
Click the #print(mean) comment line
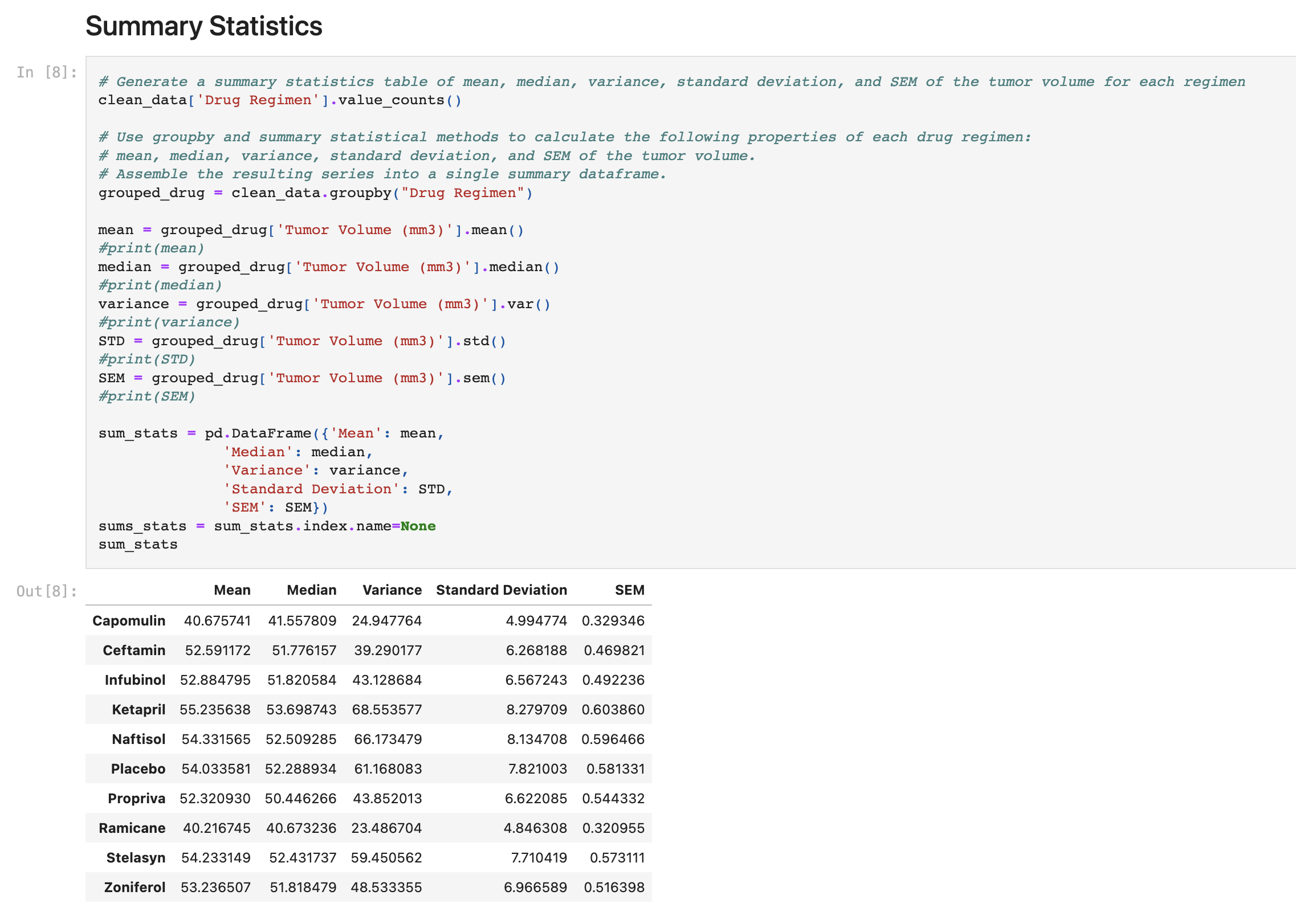(x=151, y=248)
